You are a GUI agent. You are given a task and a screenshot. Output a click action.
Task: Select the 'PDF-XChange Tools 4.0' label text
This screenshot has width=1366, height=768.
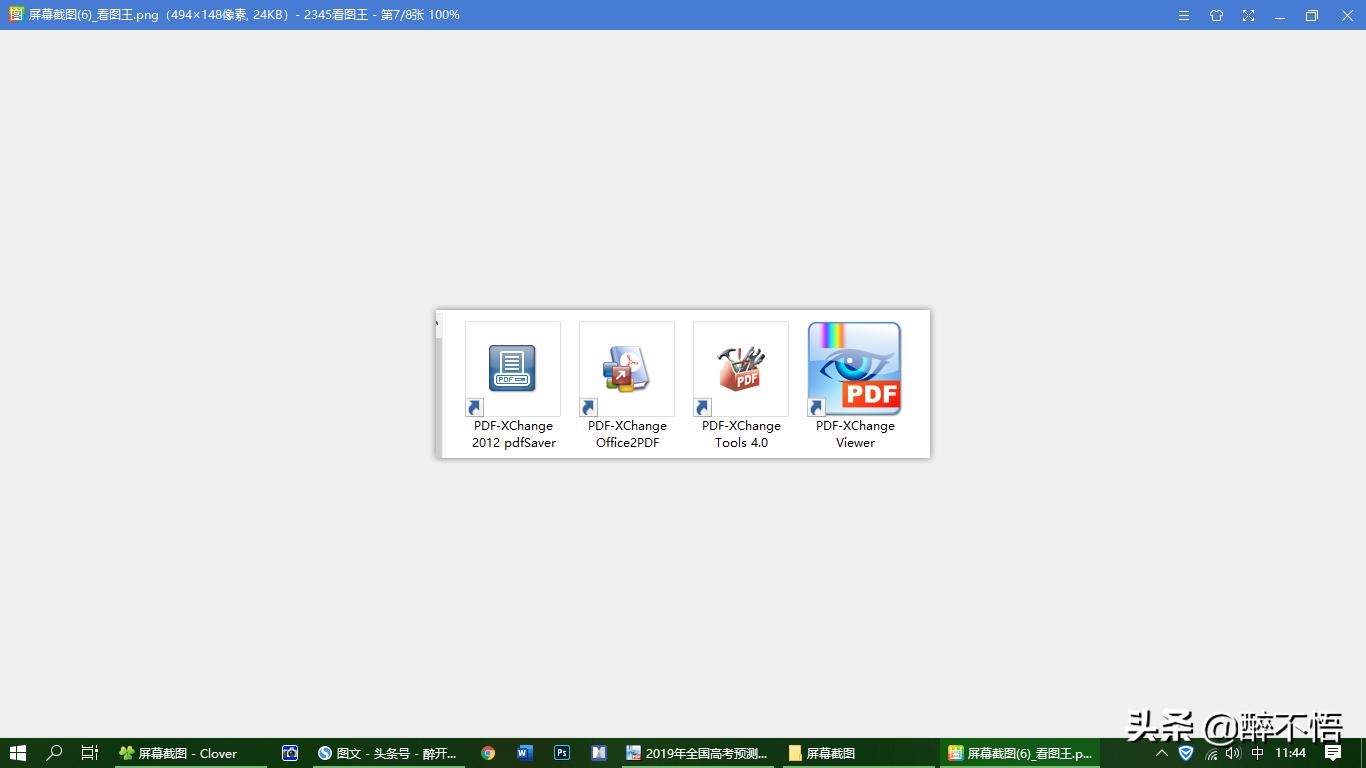742,434
